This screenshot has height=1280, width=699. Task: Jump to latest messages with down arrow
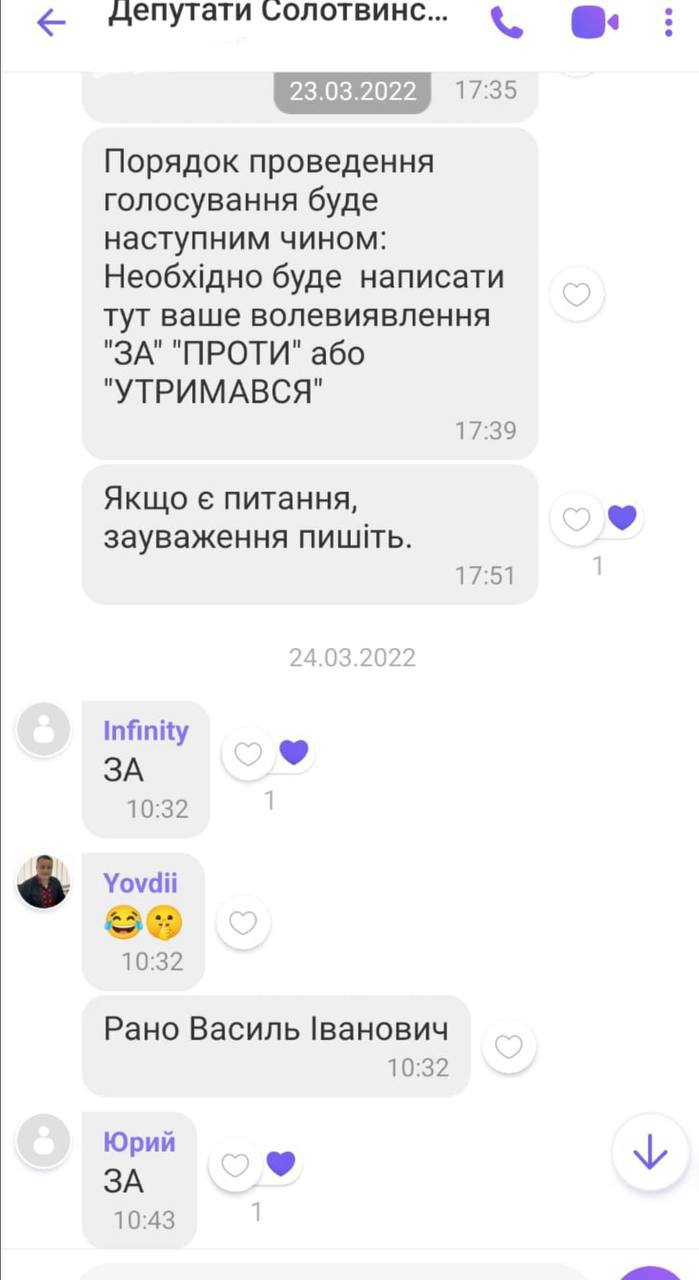tap(650, 1154)
